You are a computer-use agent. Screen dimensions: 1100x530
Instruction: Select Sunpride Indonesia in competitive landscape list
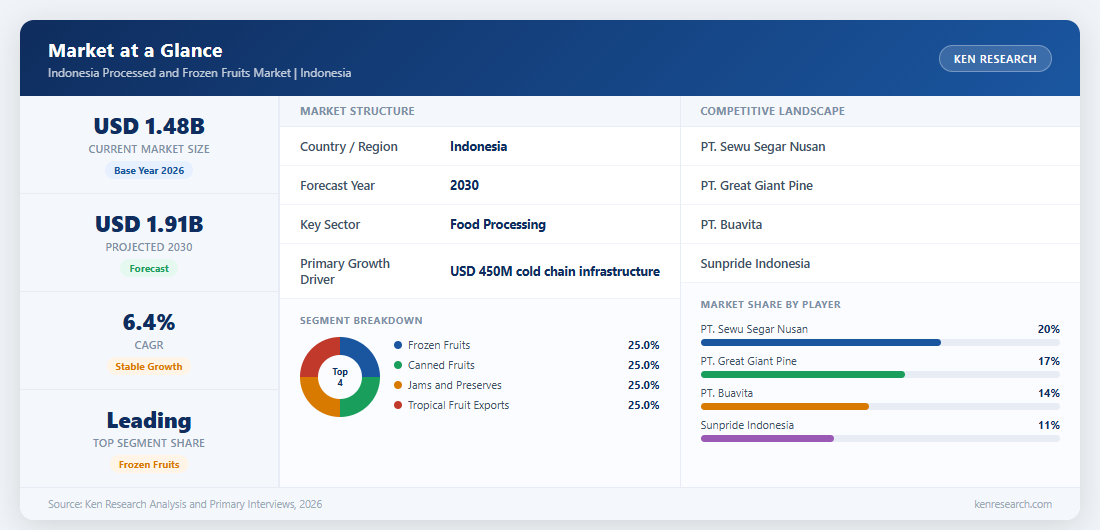pyautogui.click(x=755, y=264)
